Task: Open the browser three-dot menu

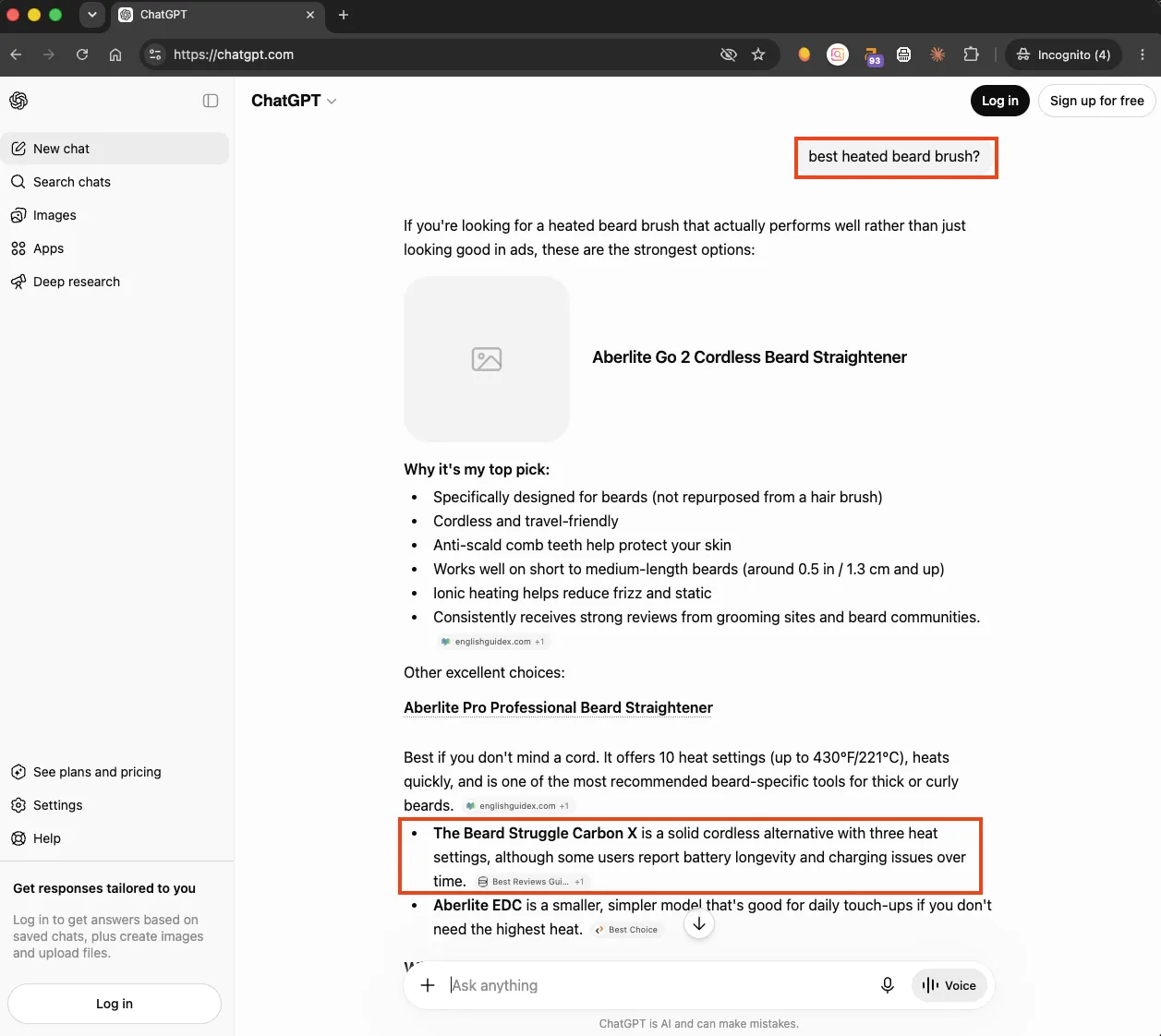Action: 1143,54
